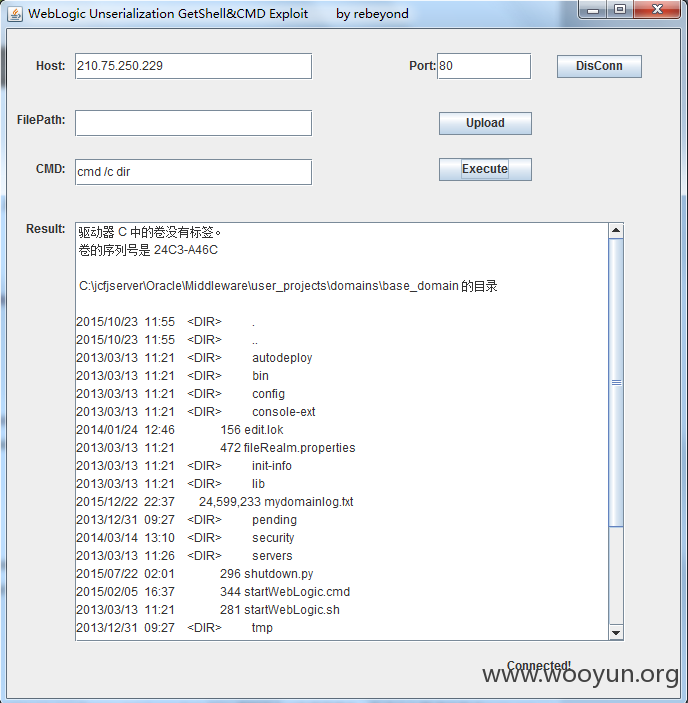Image resolution: width=688 pixels, height=703 pixels.
Task: Click the startWebLogic.sh file line
Action: [208, 610]
